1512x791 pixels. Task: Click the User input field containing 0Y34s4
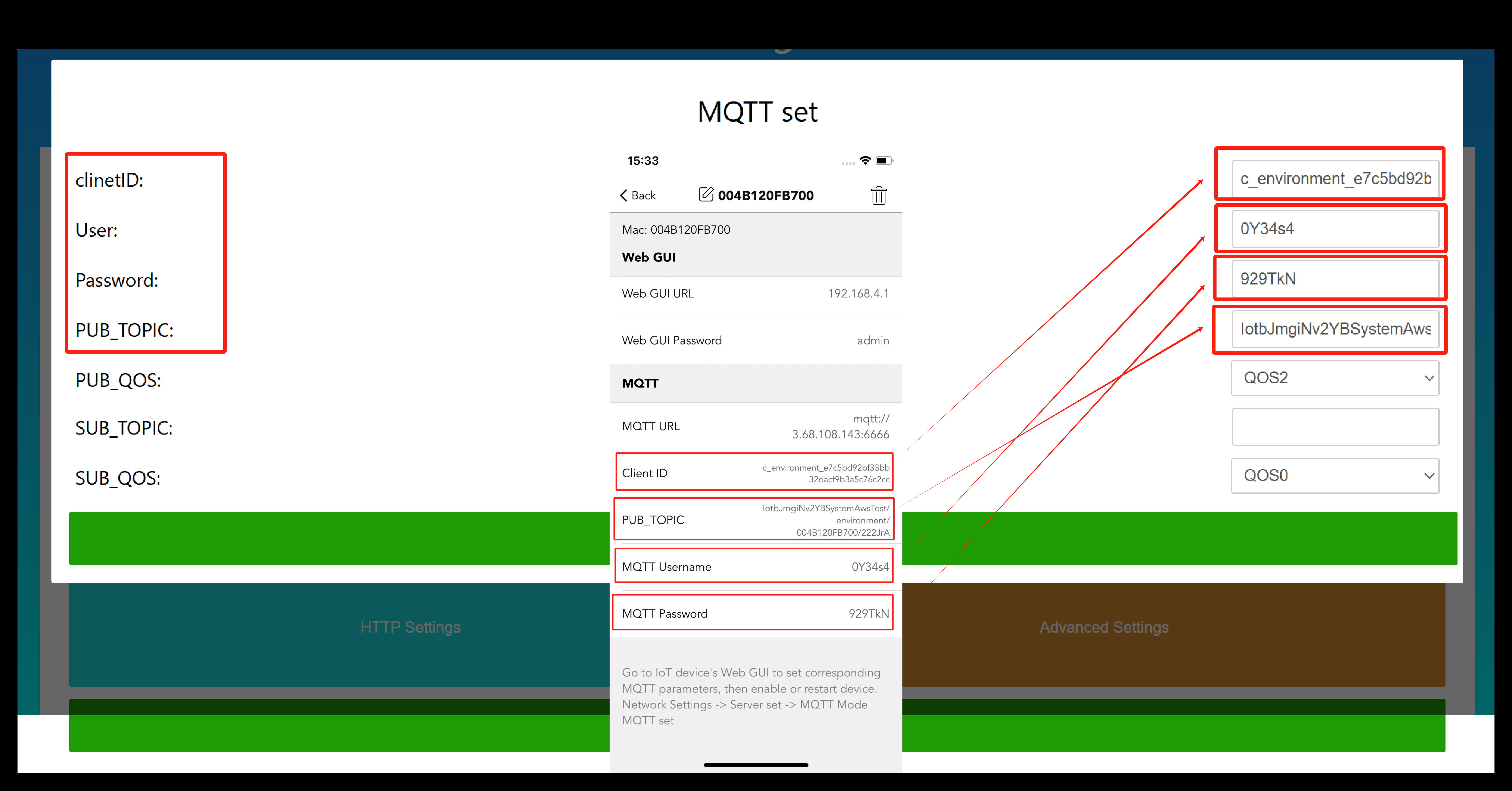[1335, 228]
